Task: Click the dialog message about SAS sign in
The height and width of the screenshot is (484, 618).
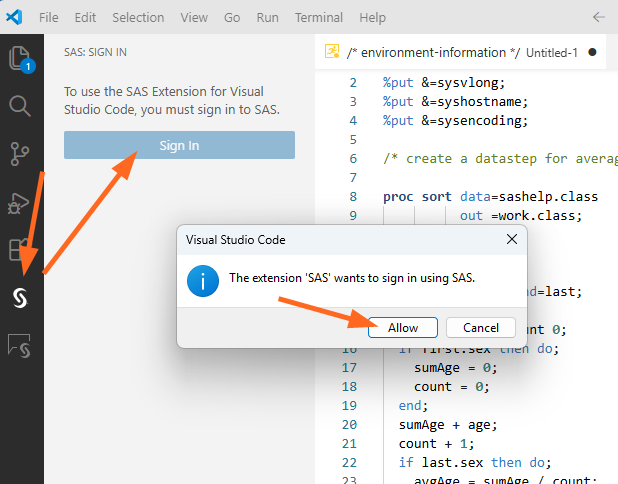Action: tap(352, 278)
